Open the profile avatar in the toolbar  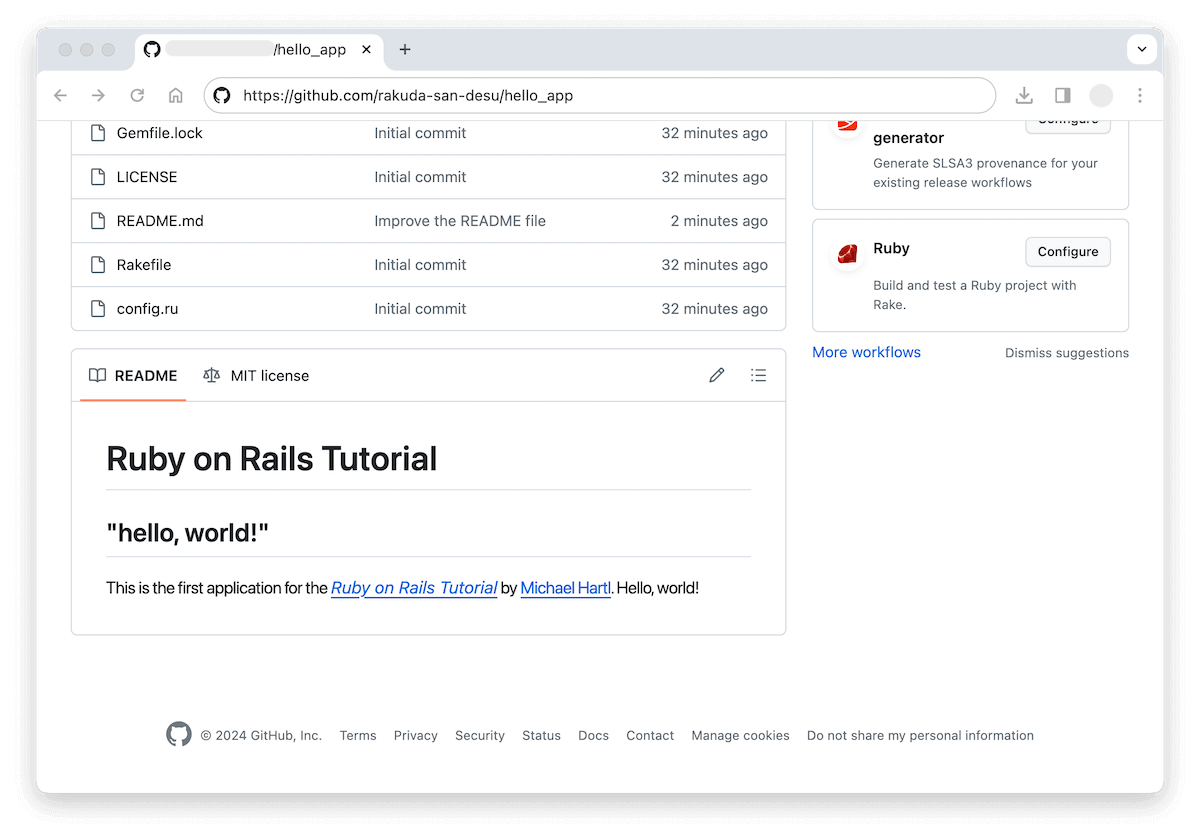(1101, 96)
